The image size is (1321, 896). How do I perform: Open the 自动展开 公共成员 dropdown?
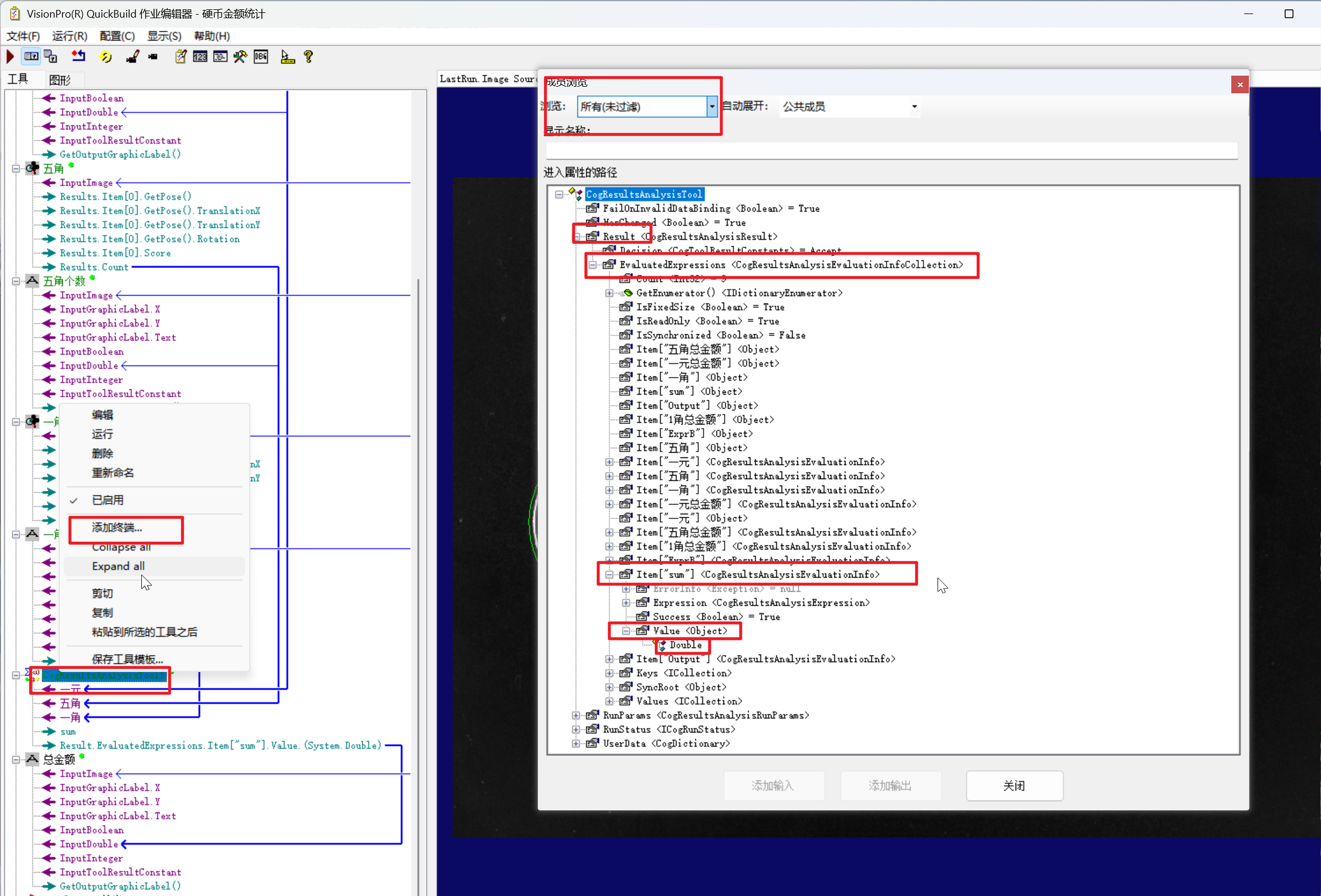(914, 107)
